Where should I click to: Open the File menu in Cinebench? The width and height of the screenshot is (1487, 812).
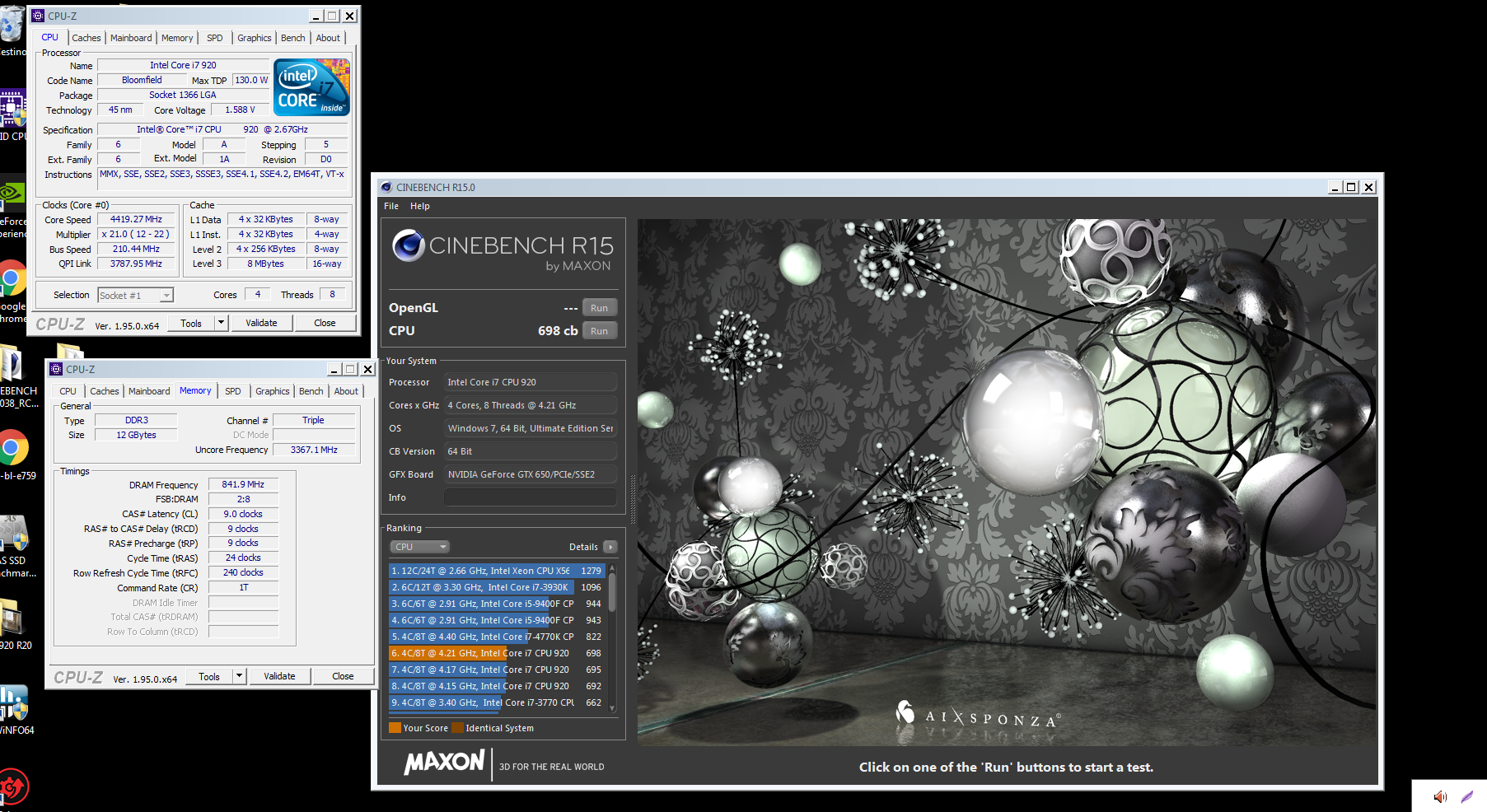coord(391,206)
